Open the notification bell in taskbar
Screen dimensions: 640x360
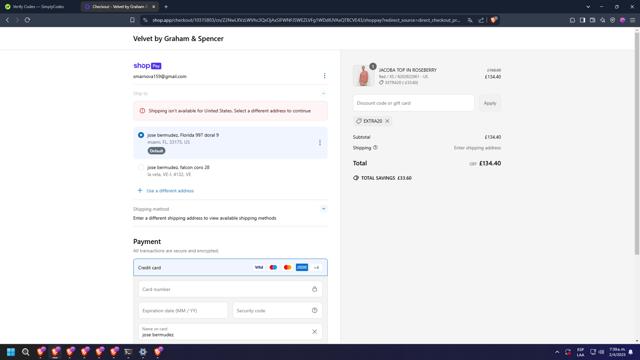(x=631, y=352)
